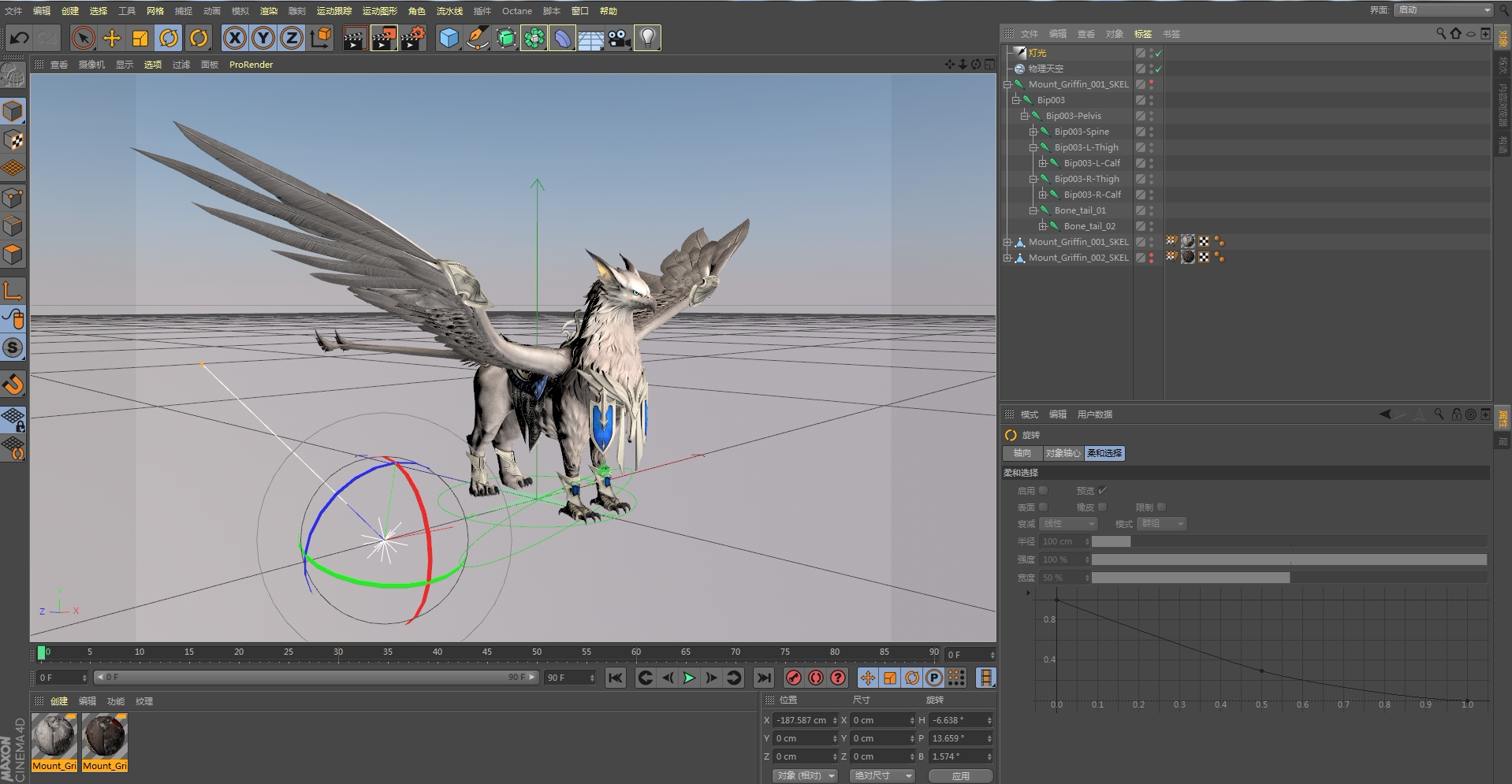
Task: Play the animation forward
Action: click(689, 678)
